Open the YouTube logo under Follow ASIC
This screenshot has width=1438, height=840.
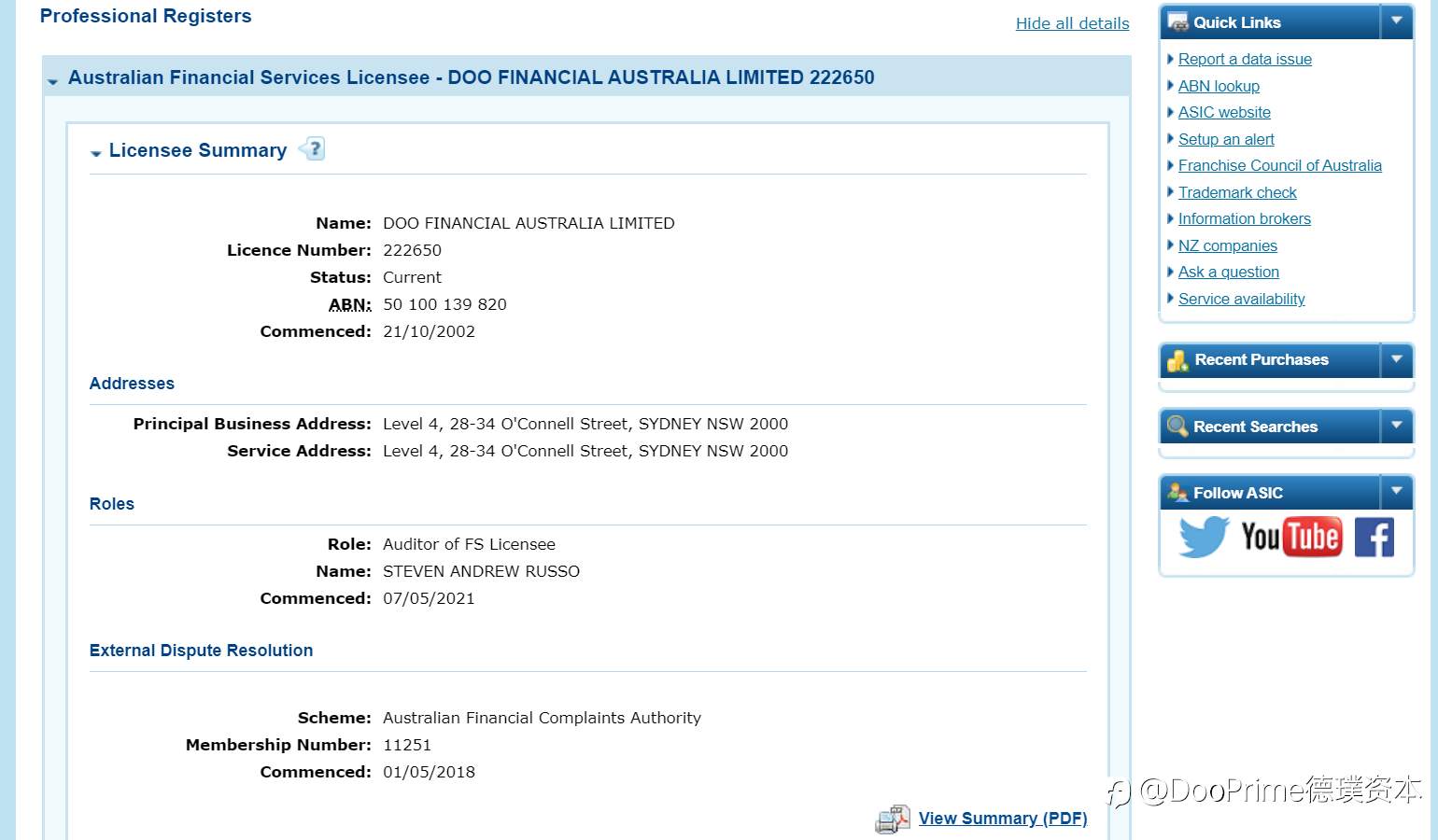1291,537
